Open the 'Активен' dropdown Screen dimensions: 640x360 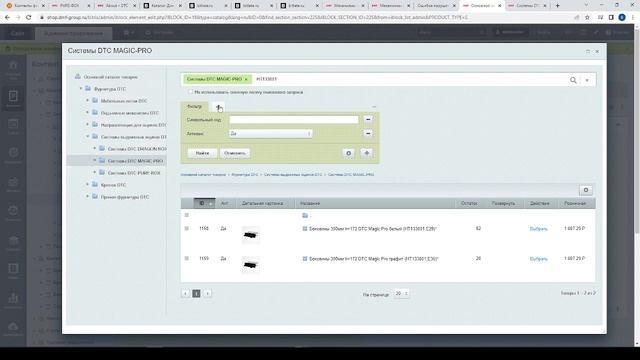click(271, 133)
